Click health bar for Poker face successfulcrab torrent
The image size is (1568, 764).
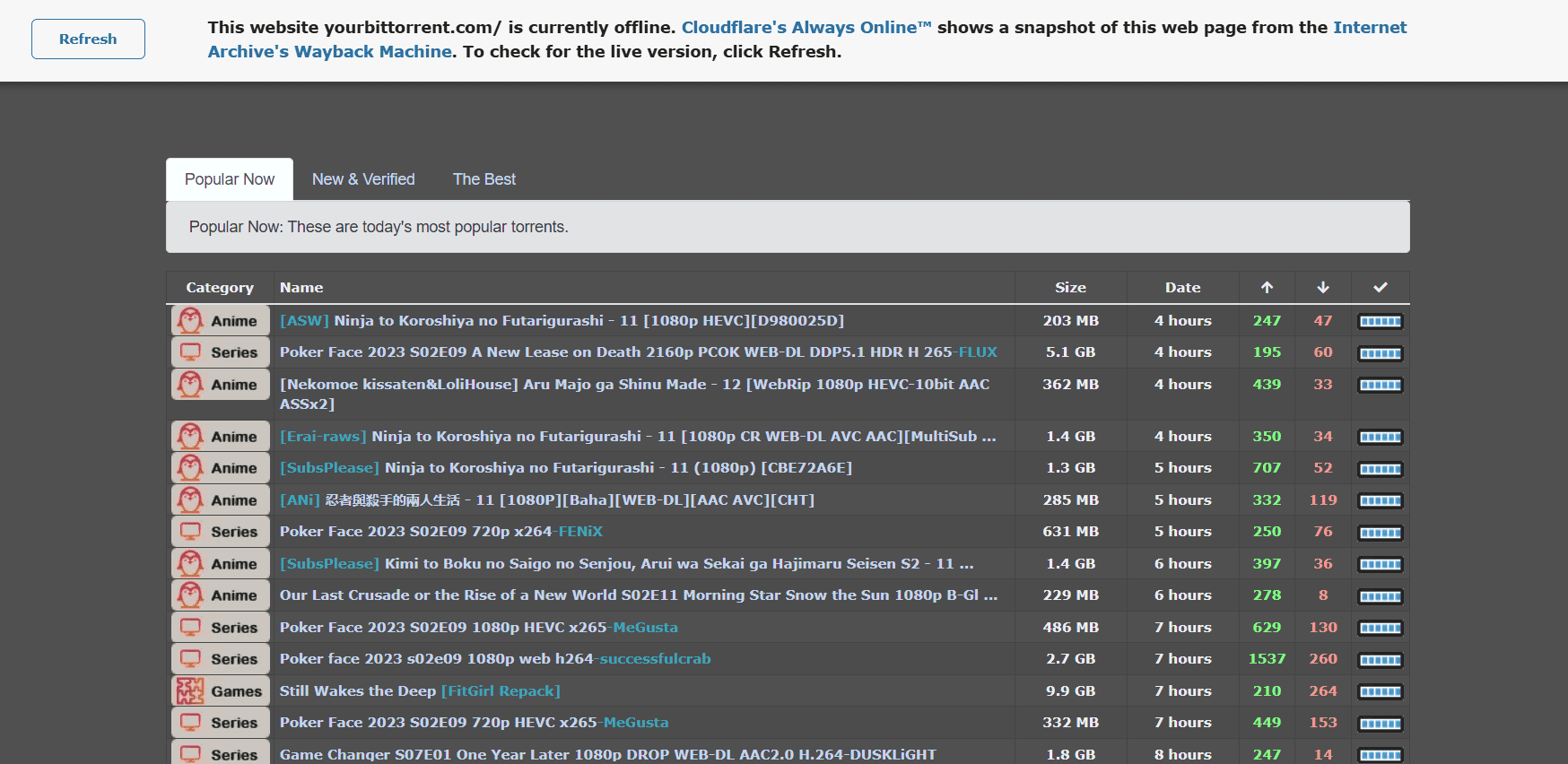coord(1380,660)
